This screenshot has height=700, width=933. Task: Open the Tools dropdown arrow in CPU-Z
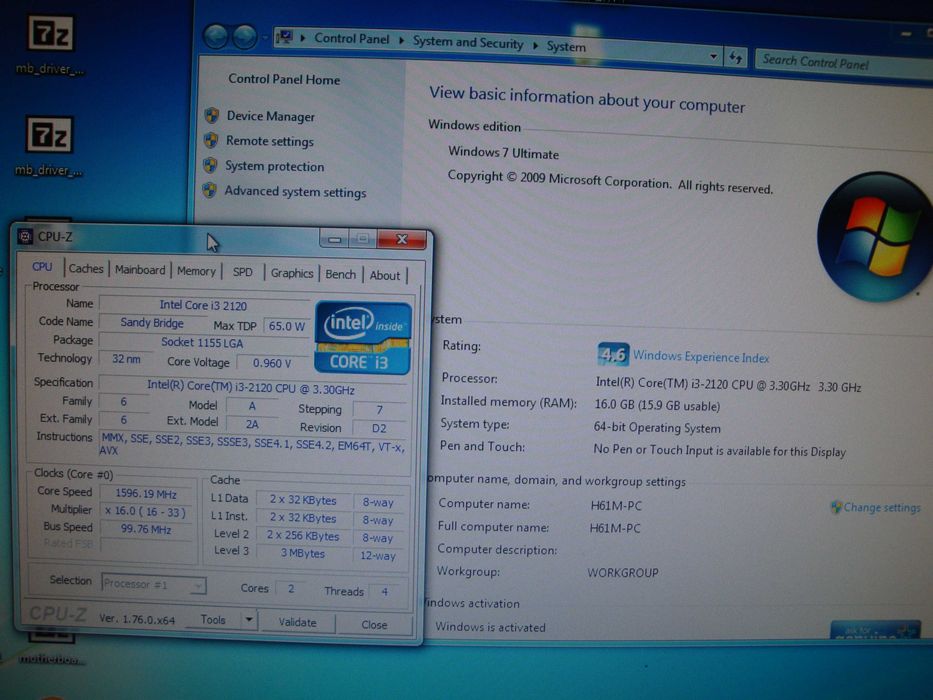tap(249, 620)
